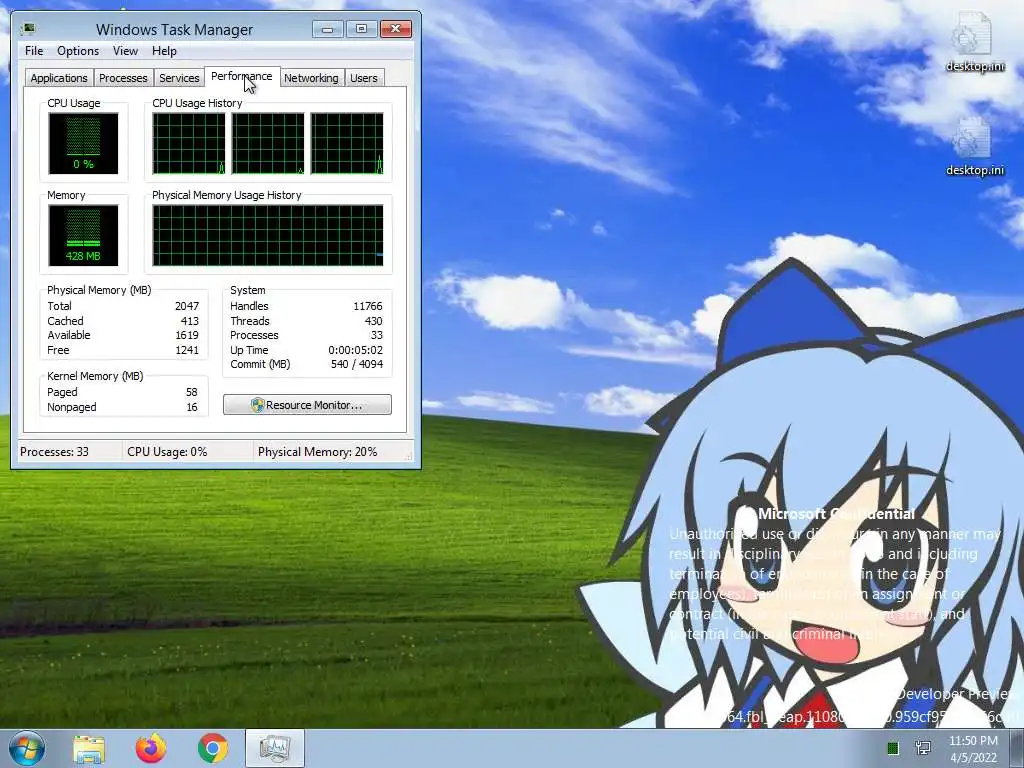Click the Task Manager title bar icon
1024x768 pixels.
[28, 29]
